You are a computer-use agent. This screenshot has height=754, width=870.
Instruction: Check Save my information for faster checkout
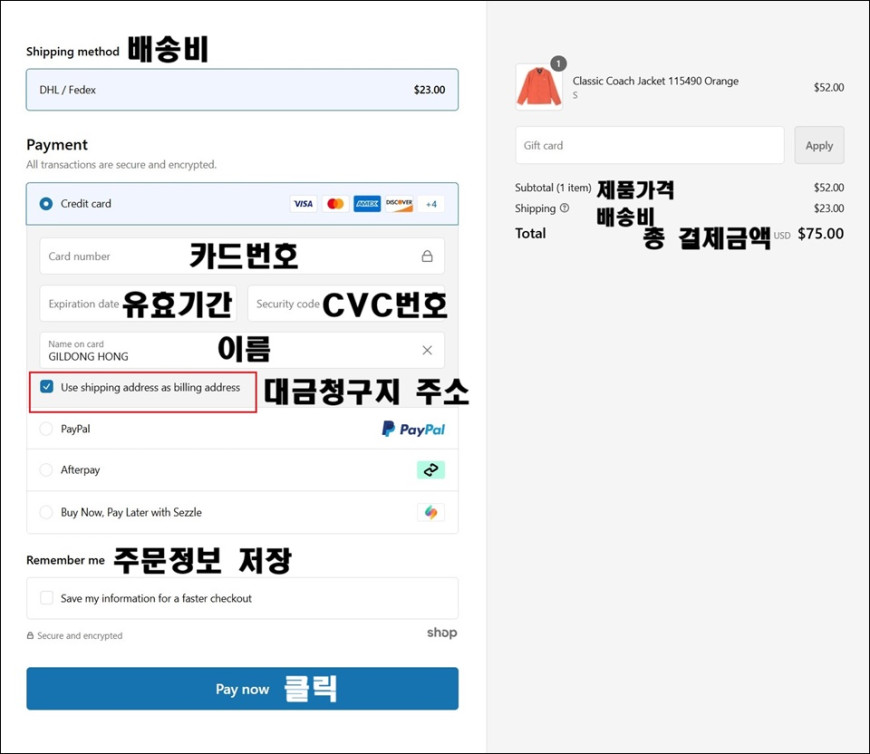point(47,598)
